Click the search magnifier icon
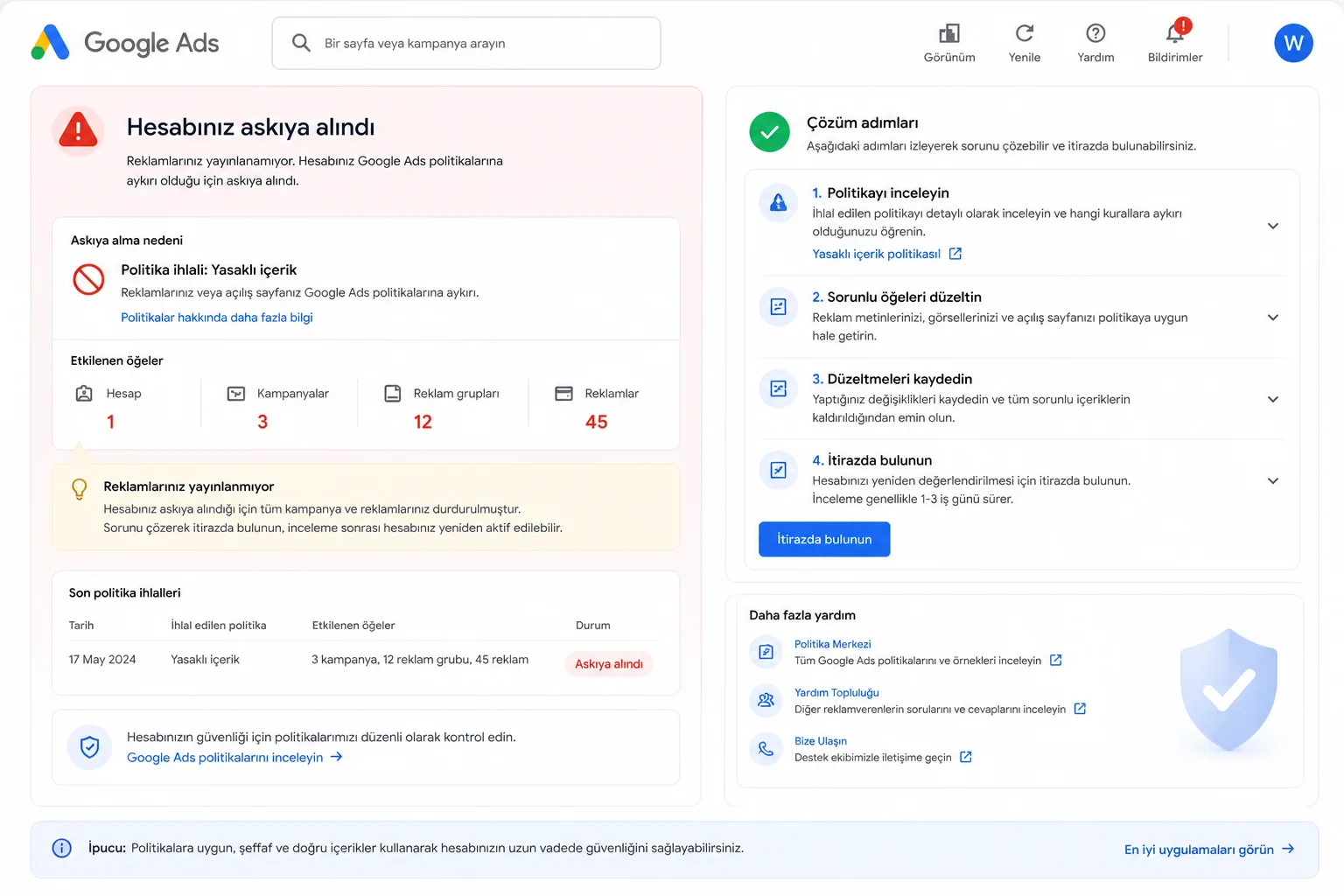 301,43
